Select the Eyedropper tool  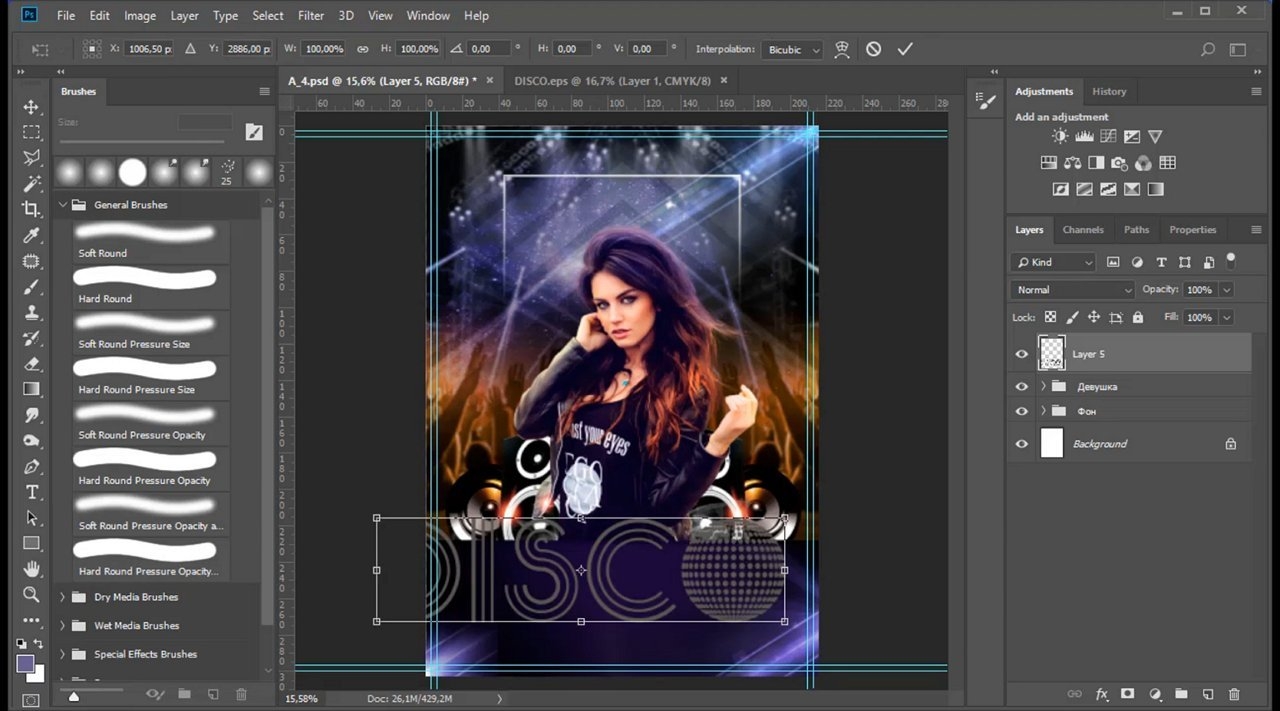pos(31,235)
